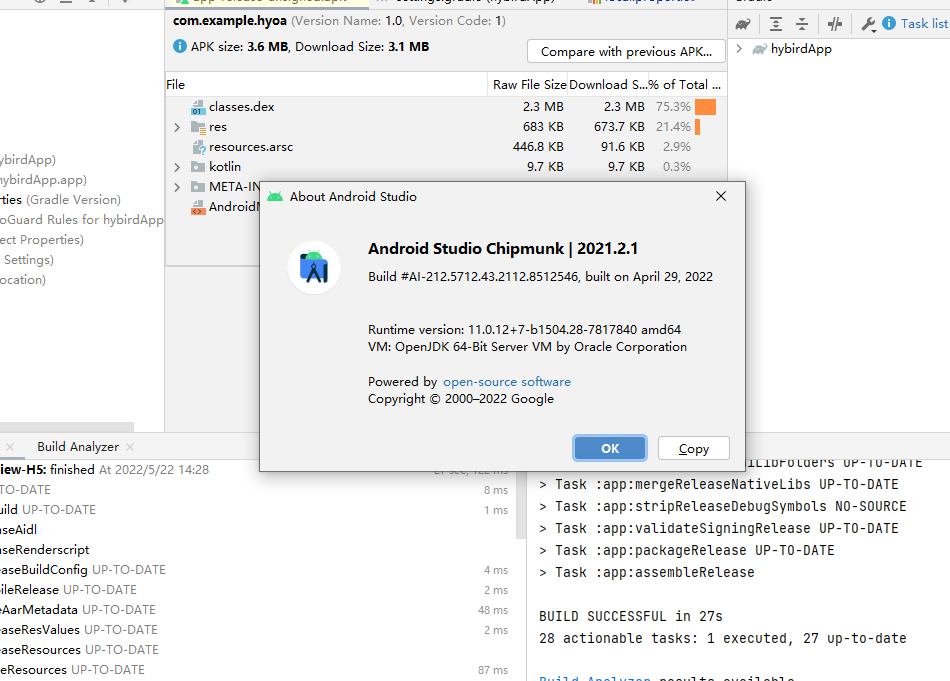The width and height of the screenshot is (950, 681).
Task: Select classes.dex row name
Action: [x=242, y=107]
